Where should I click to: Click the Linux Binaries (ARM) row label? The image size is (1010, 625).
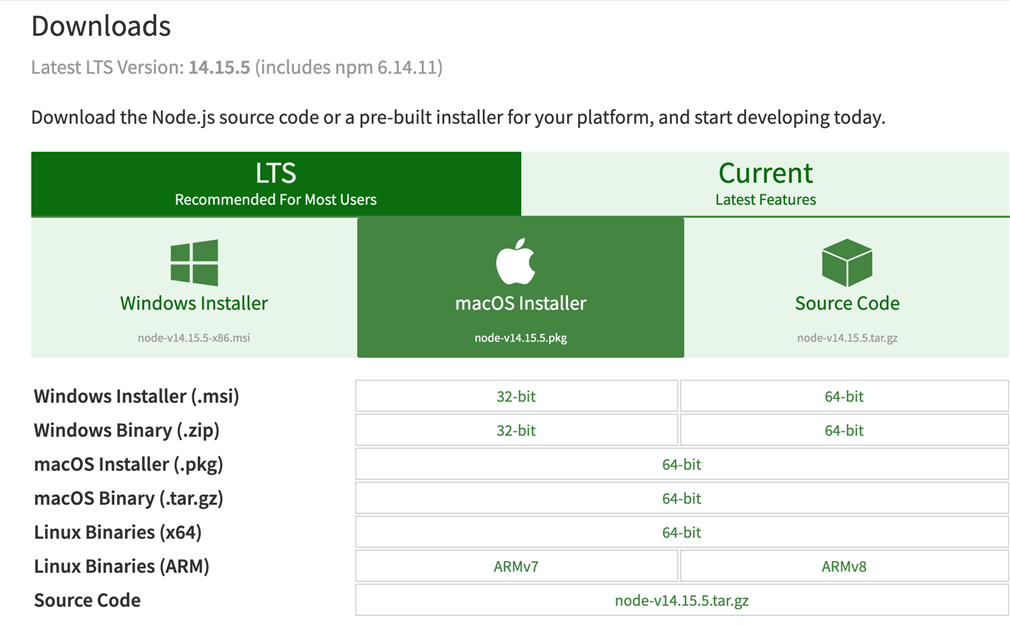(x=121, y=566)
